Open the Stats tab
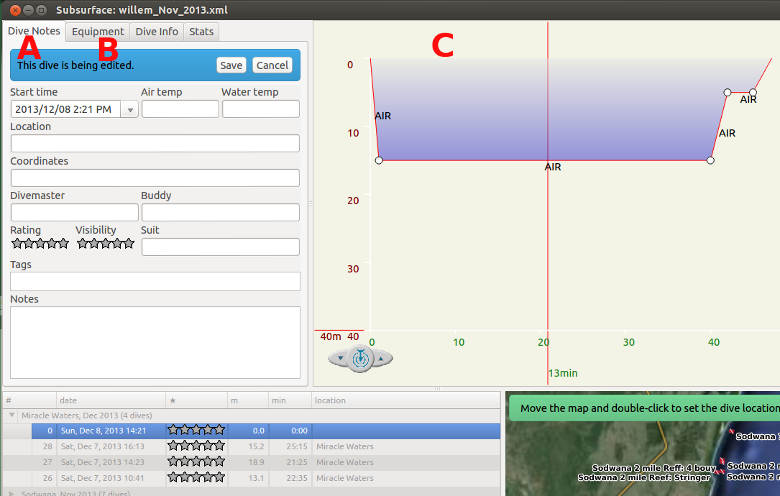Viewport: 780px width, 496px height. (x=201, y=32)
